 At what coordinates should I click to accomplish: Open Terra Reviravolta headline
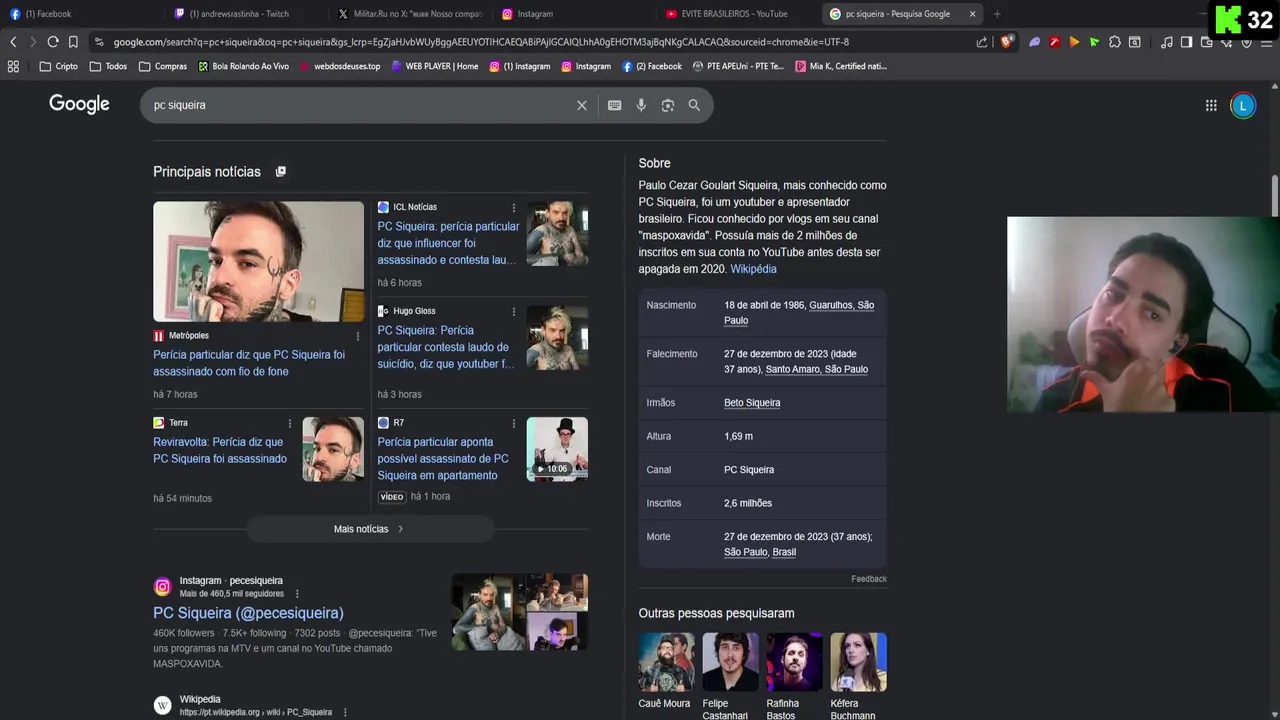[220, 450]
